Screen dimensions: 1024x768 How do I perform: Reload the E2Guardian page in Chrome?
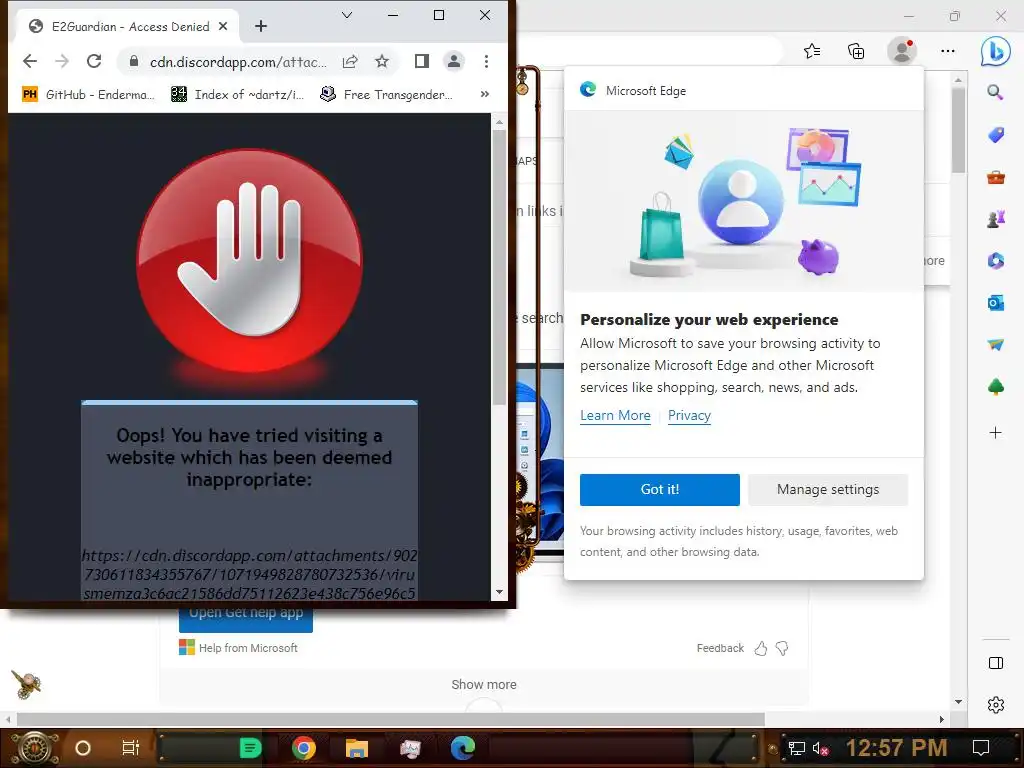point(94,61)
